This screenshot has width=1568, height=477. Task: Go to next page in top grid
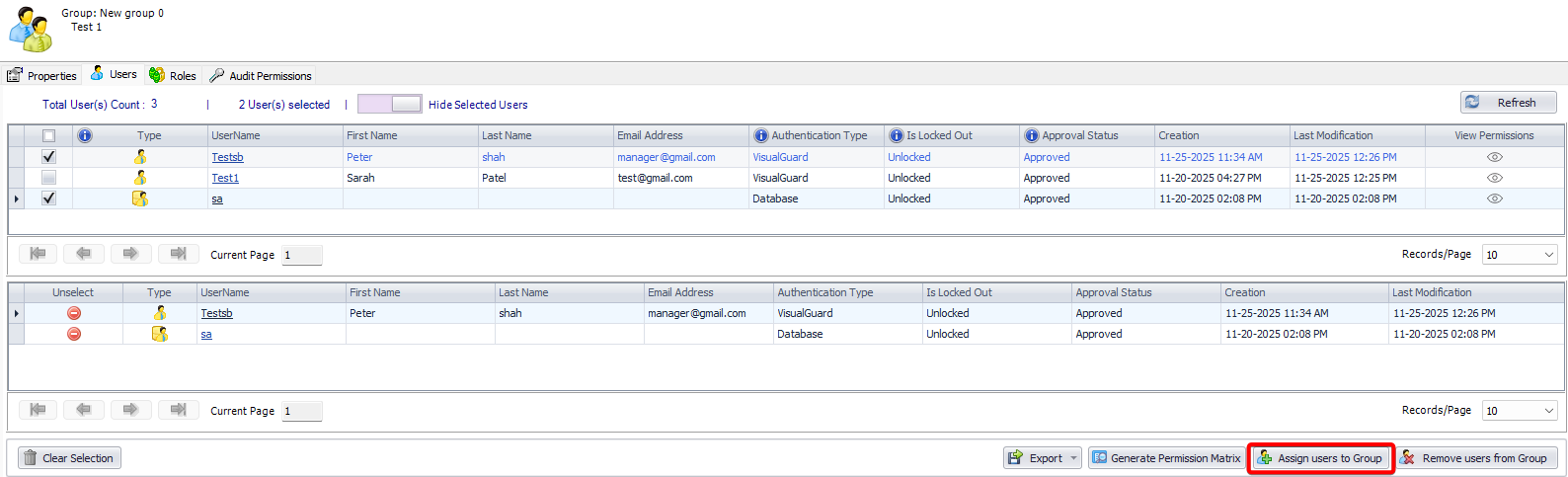click(x=130, y=254)
